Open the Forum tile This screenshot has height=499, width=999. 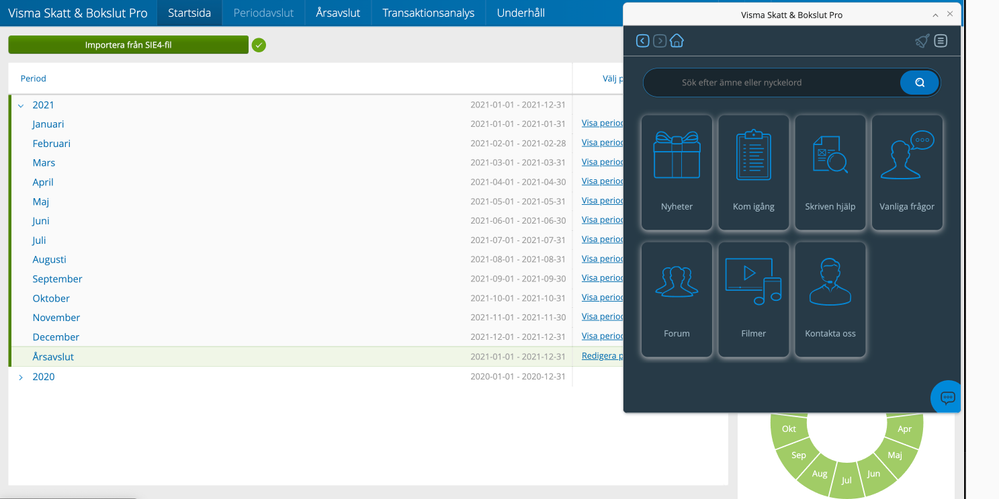pyautogui.click(x=677, y=298)
